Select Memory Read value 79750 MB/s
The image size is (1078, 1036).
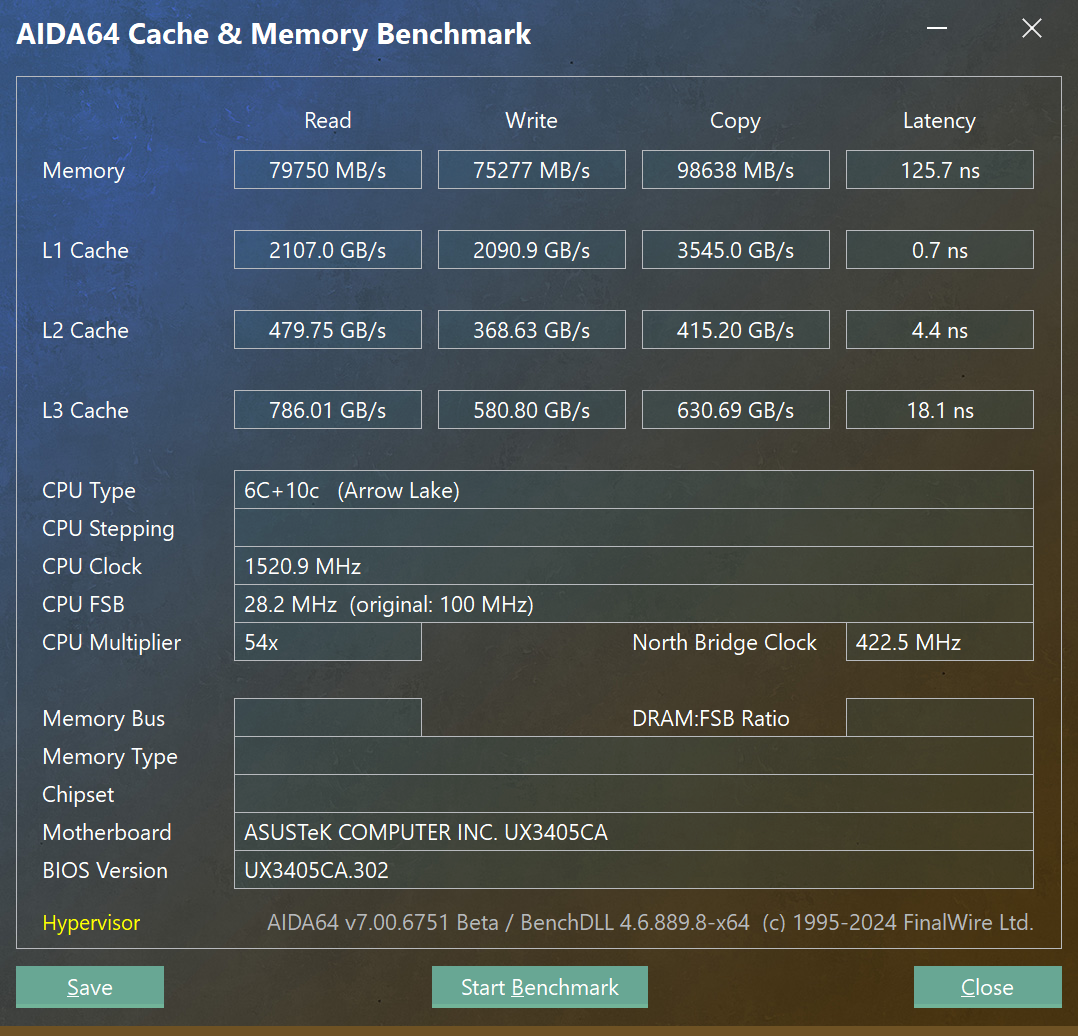pos(328,170)
